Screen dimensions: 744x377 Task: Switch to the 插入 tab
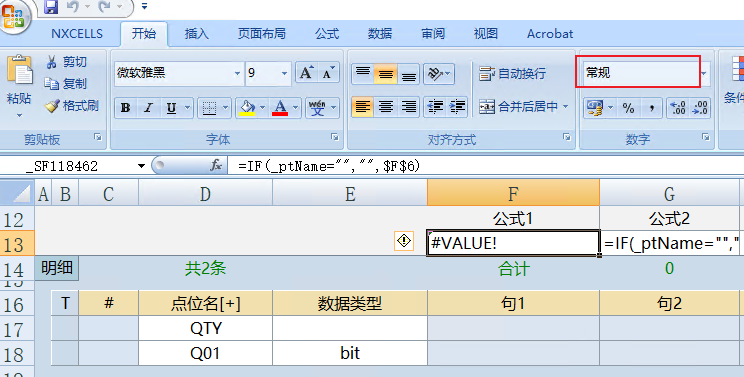196,34
